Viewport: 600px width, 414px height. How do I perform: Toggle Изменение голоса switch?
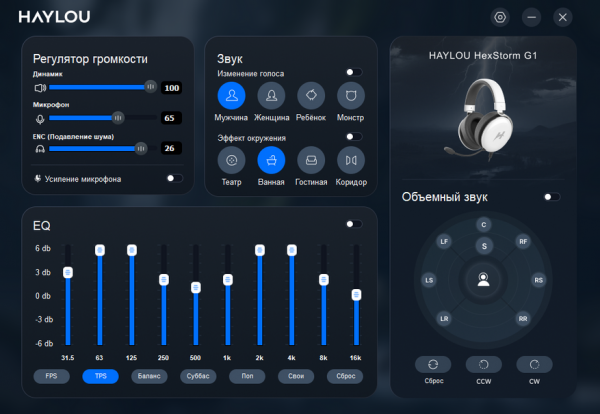click(354, 72)
